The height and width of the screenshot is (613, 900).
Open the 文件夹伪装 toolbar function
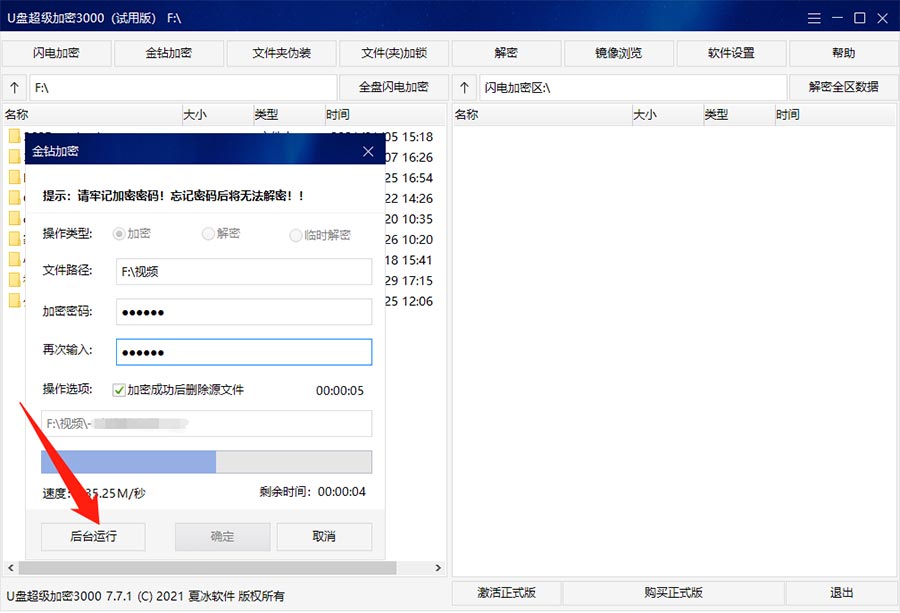point(281,53)
